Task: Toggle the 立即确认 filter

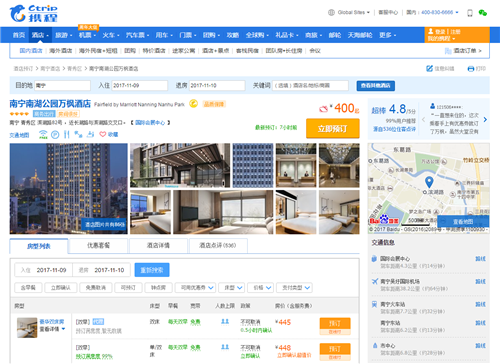Action: coord(61,287)
